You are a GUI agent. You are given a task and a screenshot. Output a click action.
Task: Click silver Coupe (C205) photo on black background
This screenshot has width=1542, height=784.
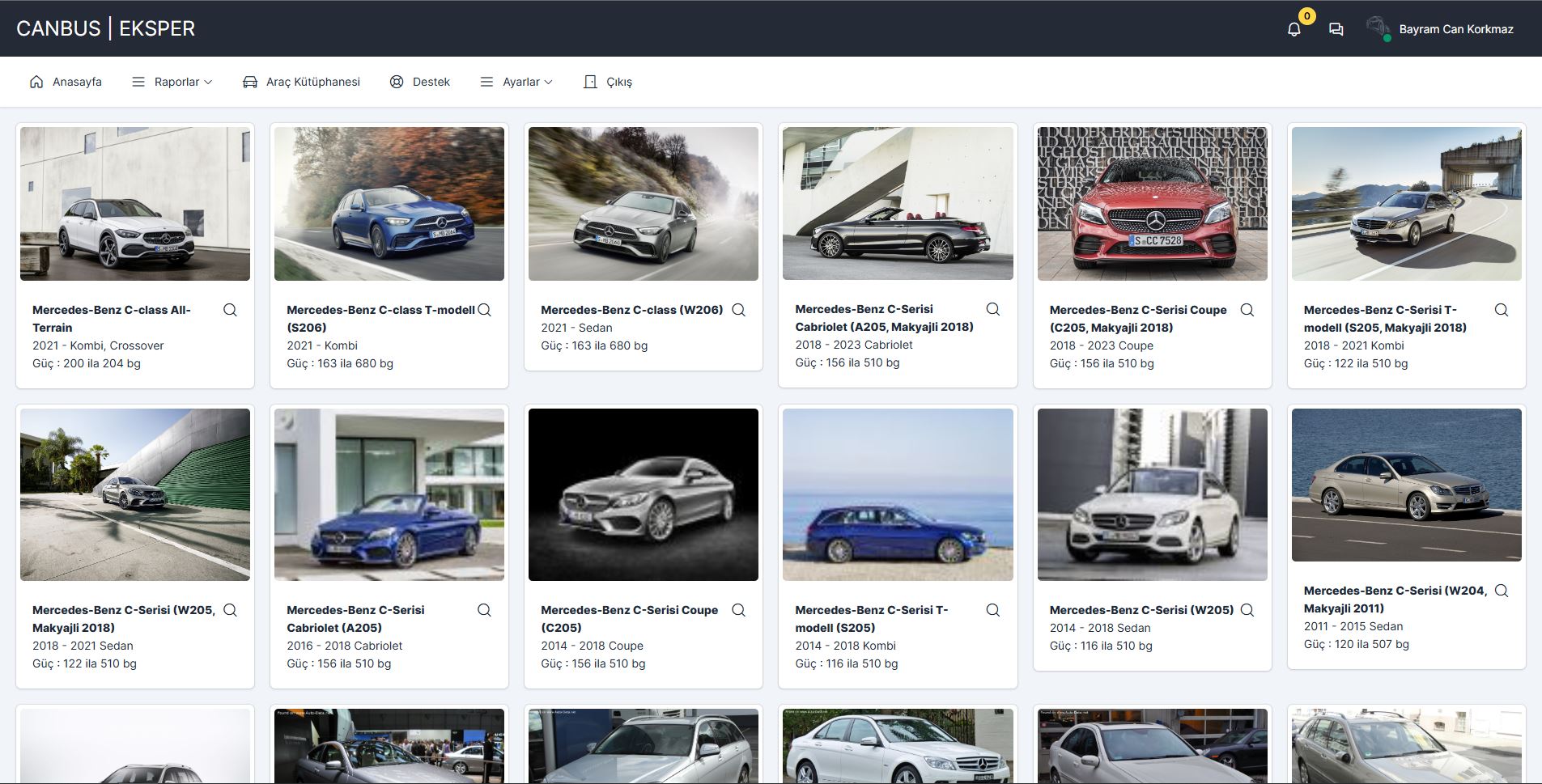[x=644, y=494]
